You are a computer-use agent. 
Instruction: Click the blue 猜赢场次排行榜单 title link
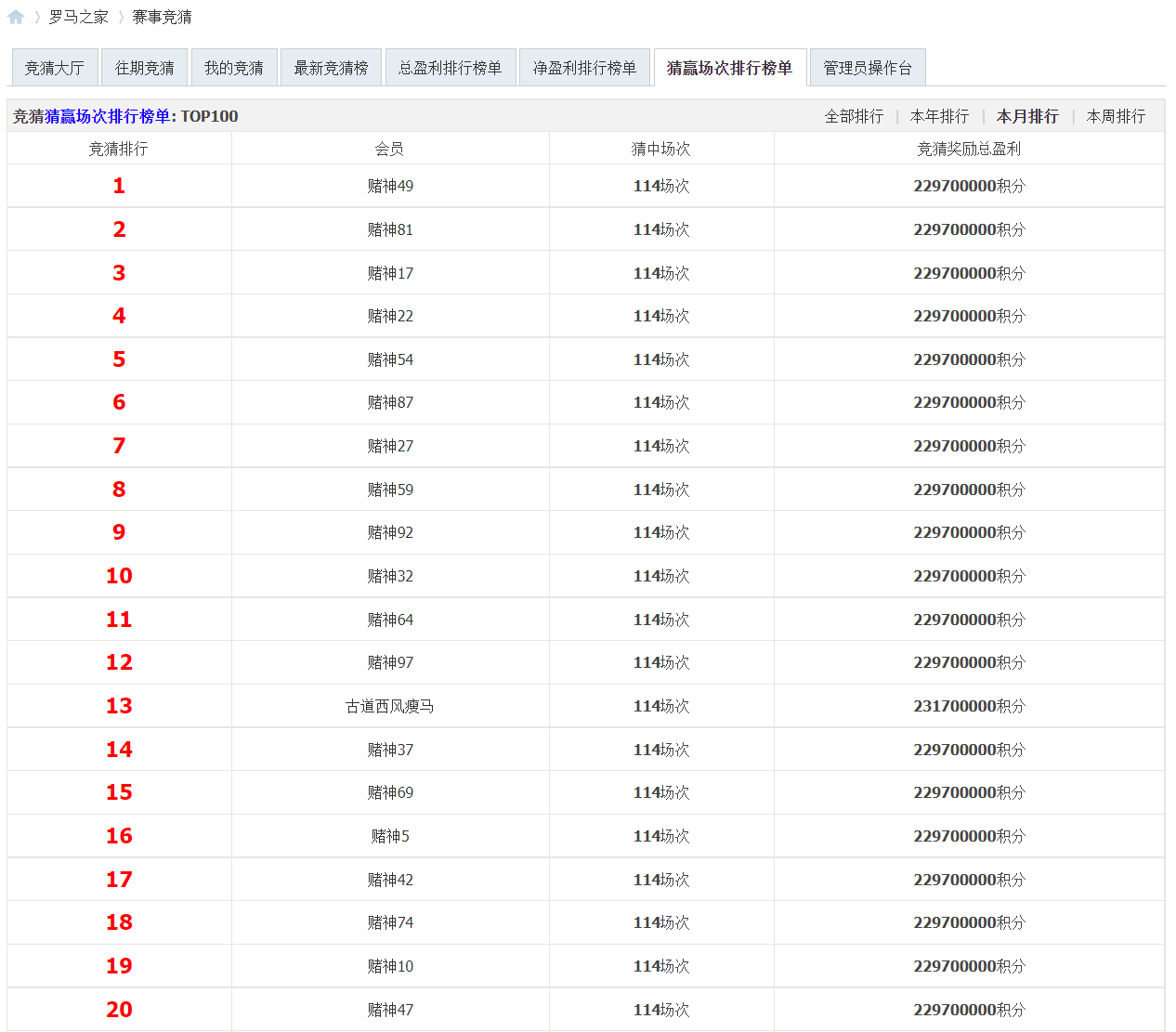coord(108,116)
